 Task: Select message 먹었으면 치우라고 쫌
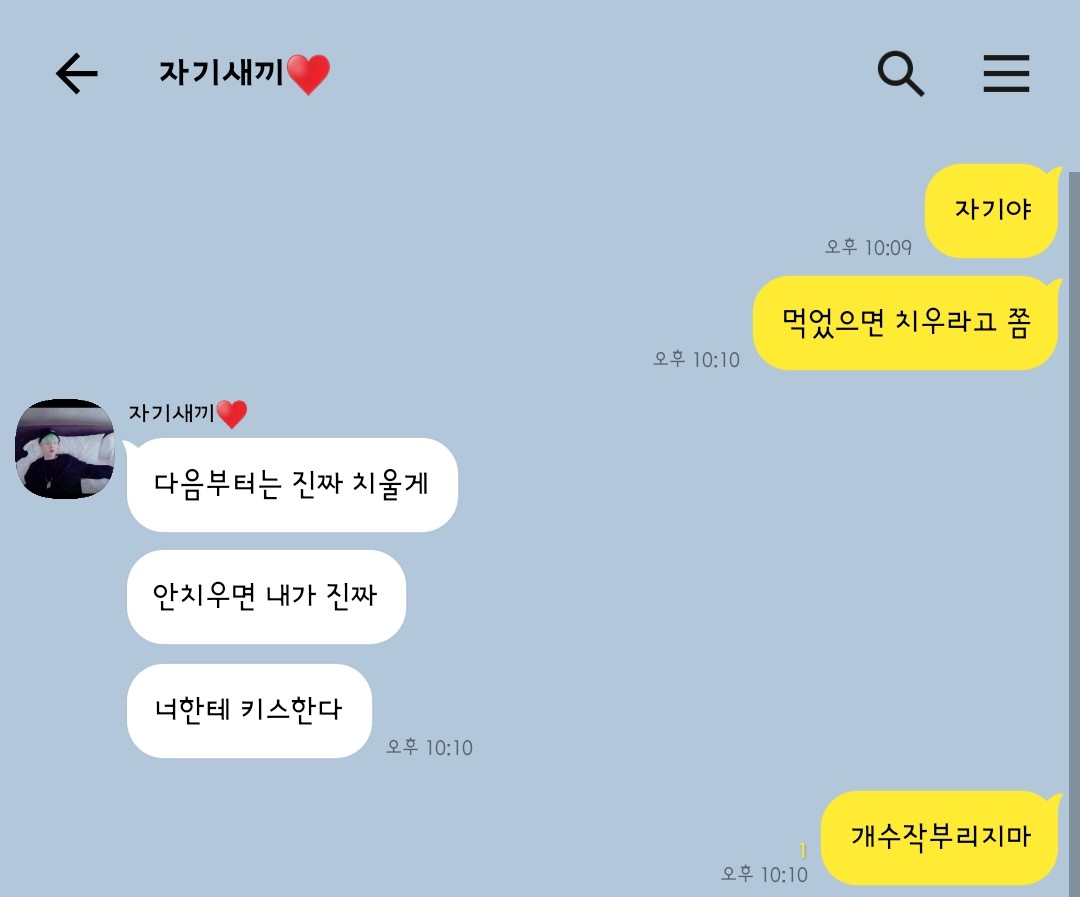click(x=906, y=322)
